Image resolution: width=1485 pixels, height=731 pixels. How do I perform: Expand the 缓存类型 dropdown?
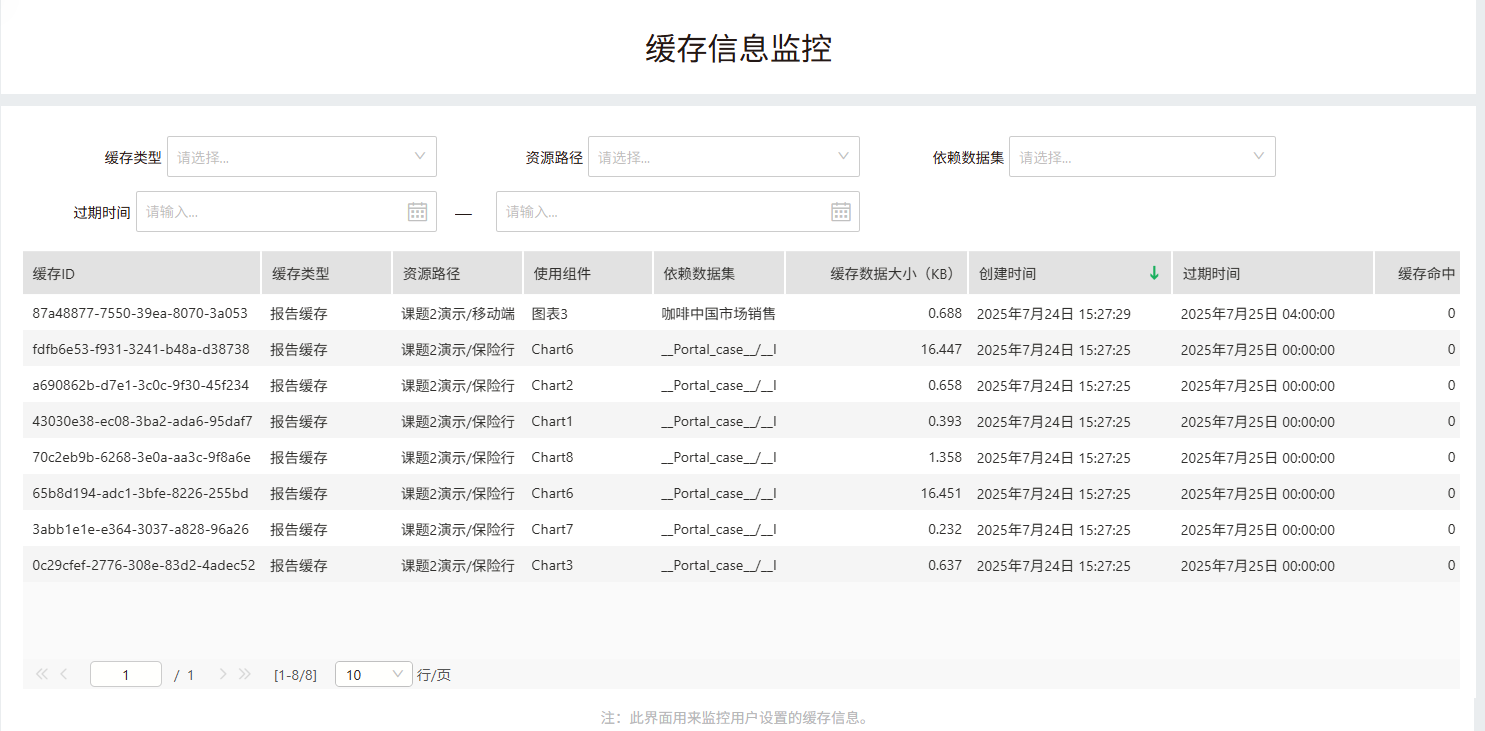[301, 157]
